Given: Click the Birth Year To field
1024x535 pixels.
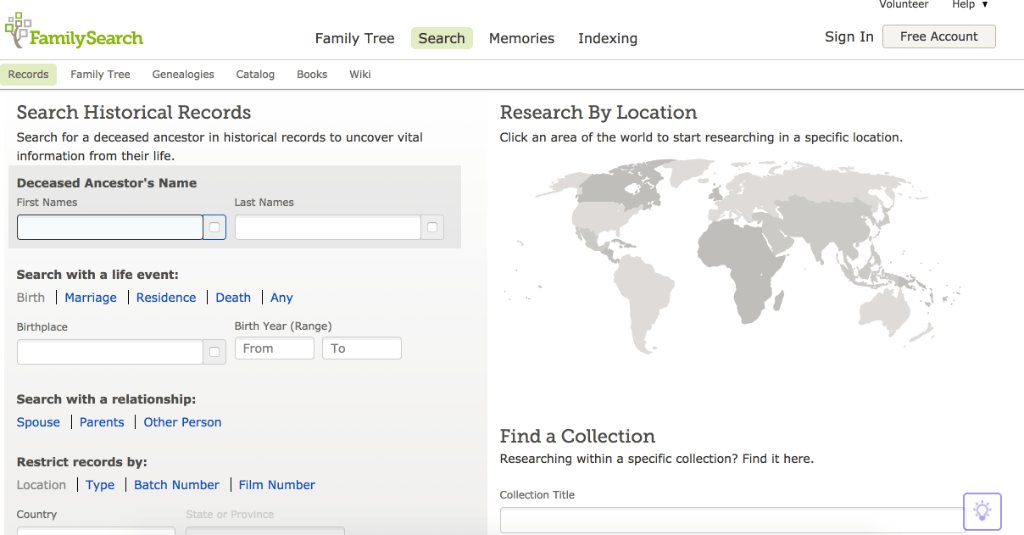Looking at the screenshot, I should (x=362, y=348).
